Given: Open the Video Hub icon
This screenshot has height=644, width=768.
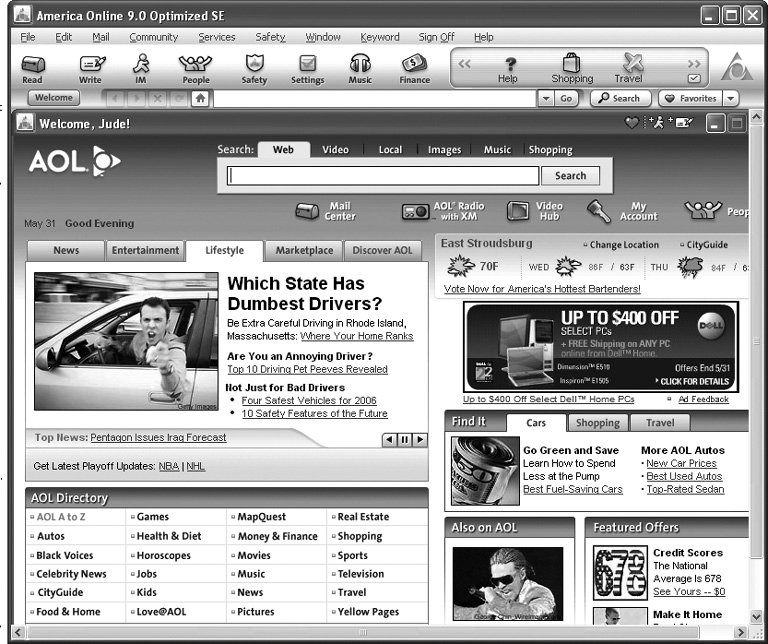Looking at the screenshot, I should [x=518, y=211].
